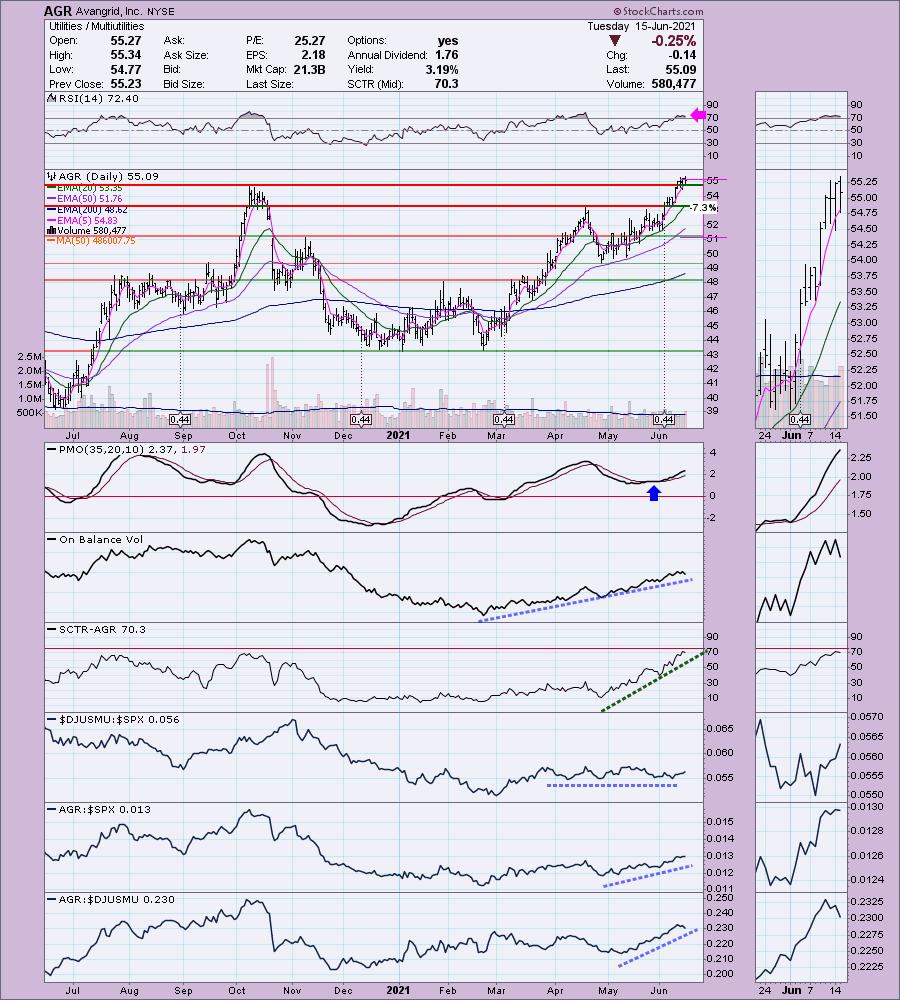Click the AGR ticker symbol in header
The height and width of the screenshot is (1000, 900).
click(x=57, y=11)
